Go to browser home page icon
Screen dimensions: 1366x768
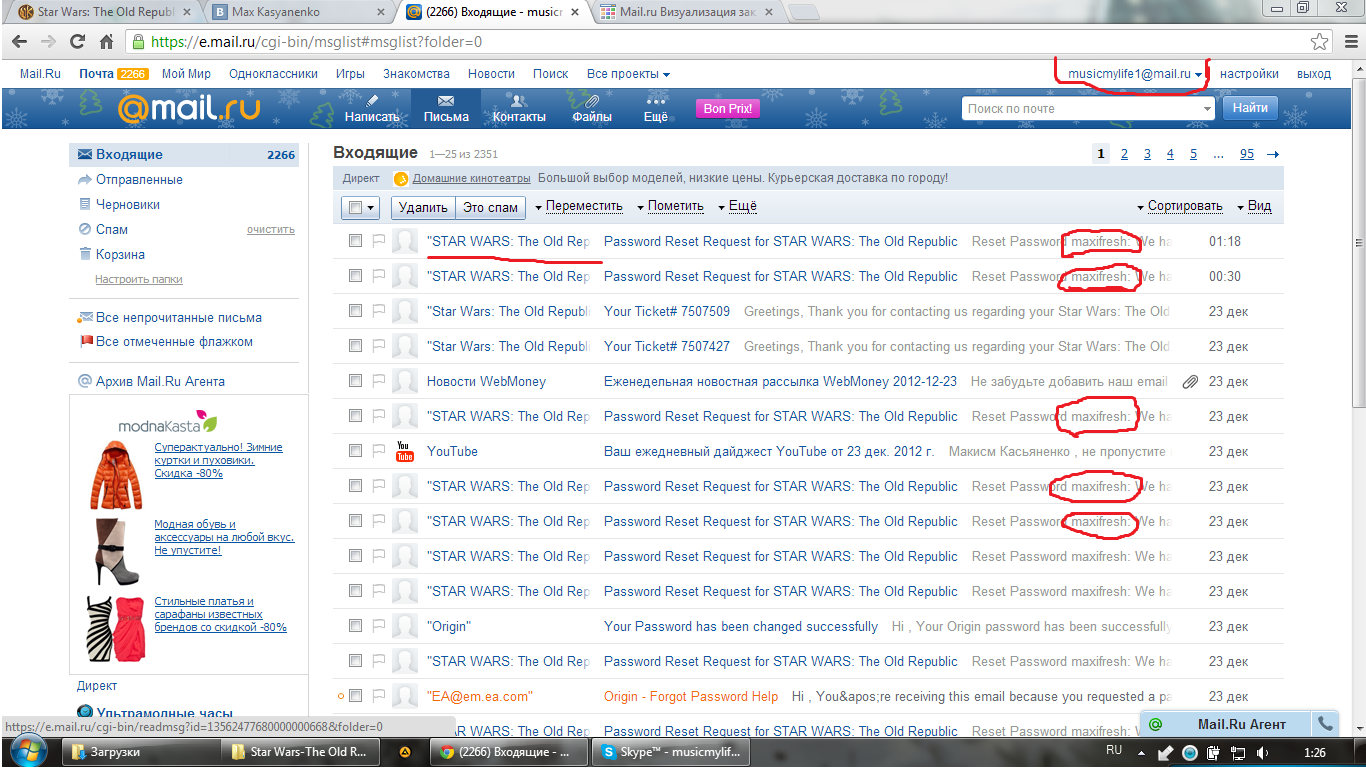click(x=106, y=42)
